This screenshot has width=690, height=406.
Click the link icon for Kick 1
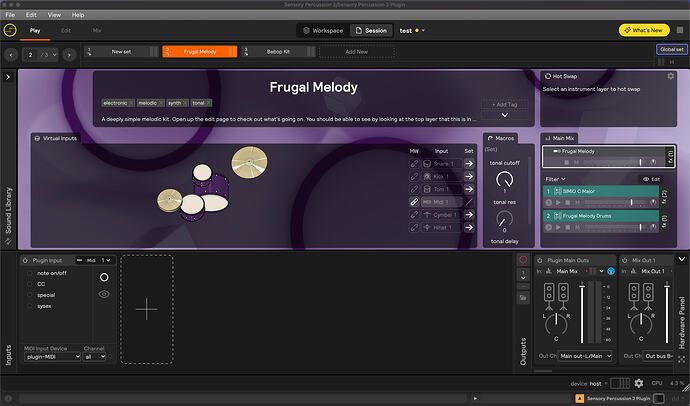pos(414,176)
